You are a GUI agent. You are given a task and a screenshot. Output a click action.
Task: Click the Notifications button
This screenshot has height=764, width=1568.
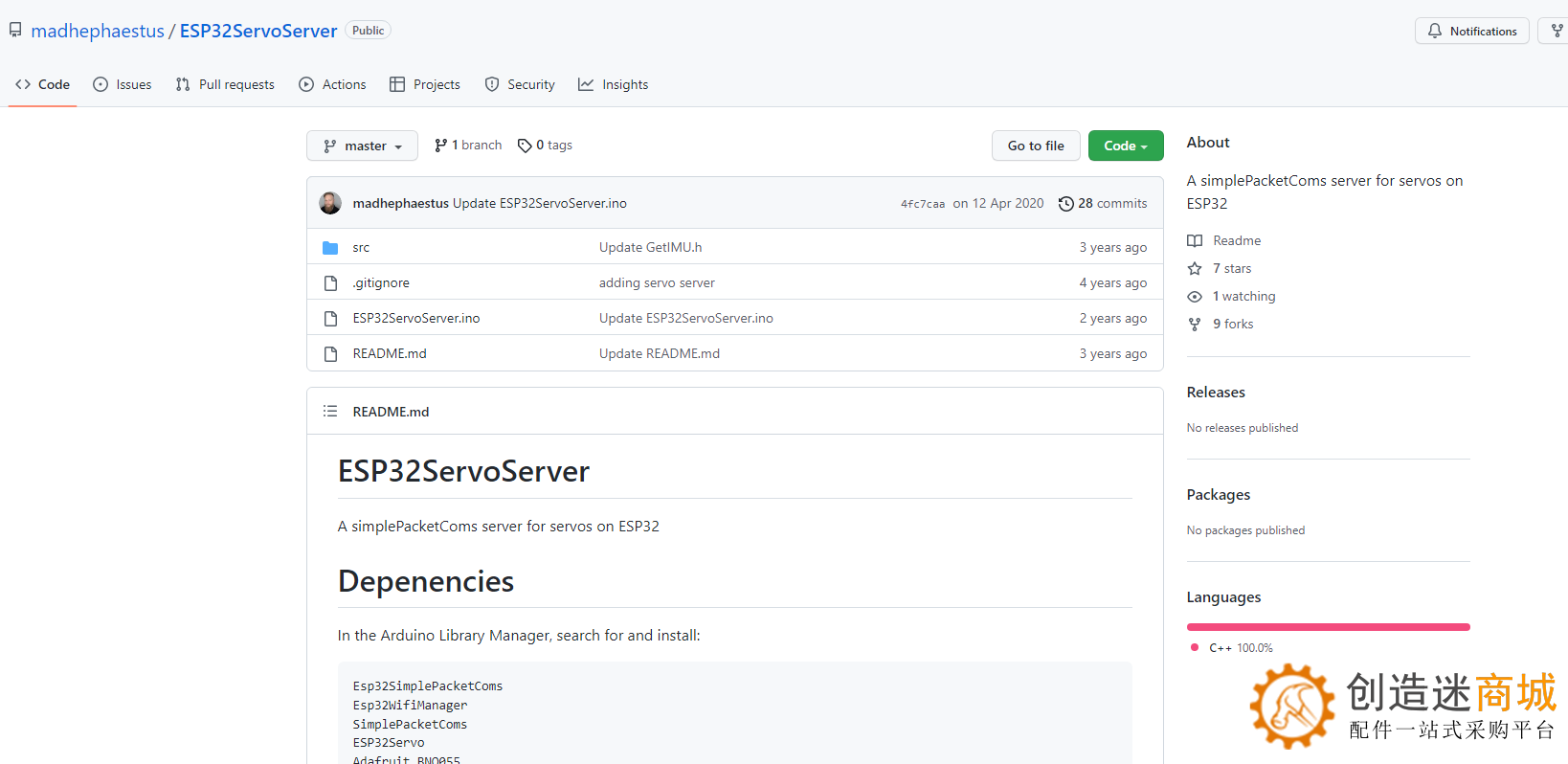tap(1472, 31)
